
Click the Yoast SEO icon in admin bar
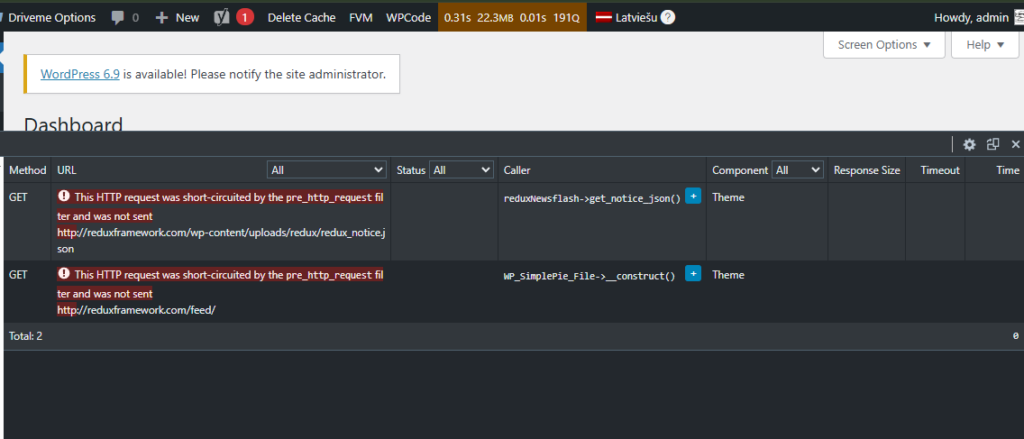click(x=223, y=17)
